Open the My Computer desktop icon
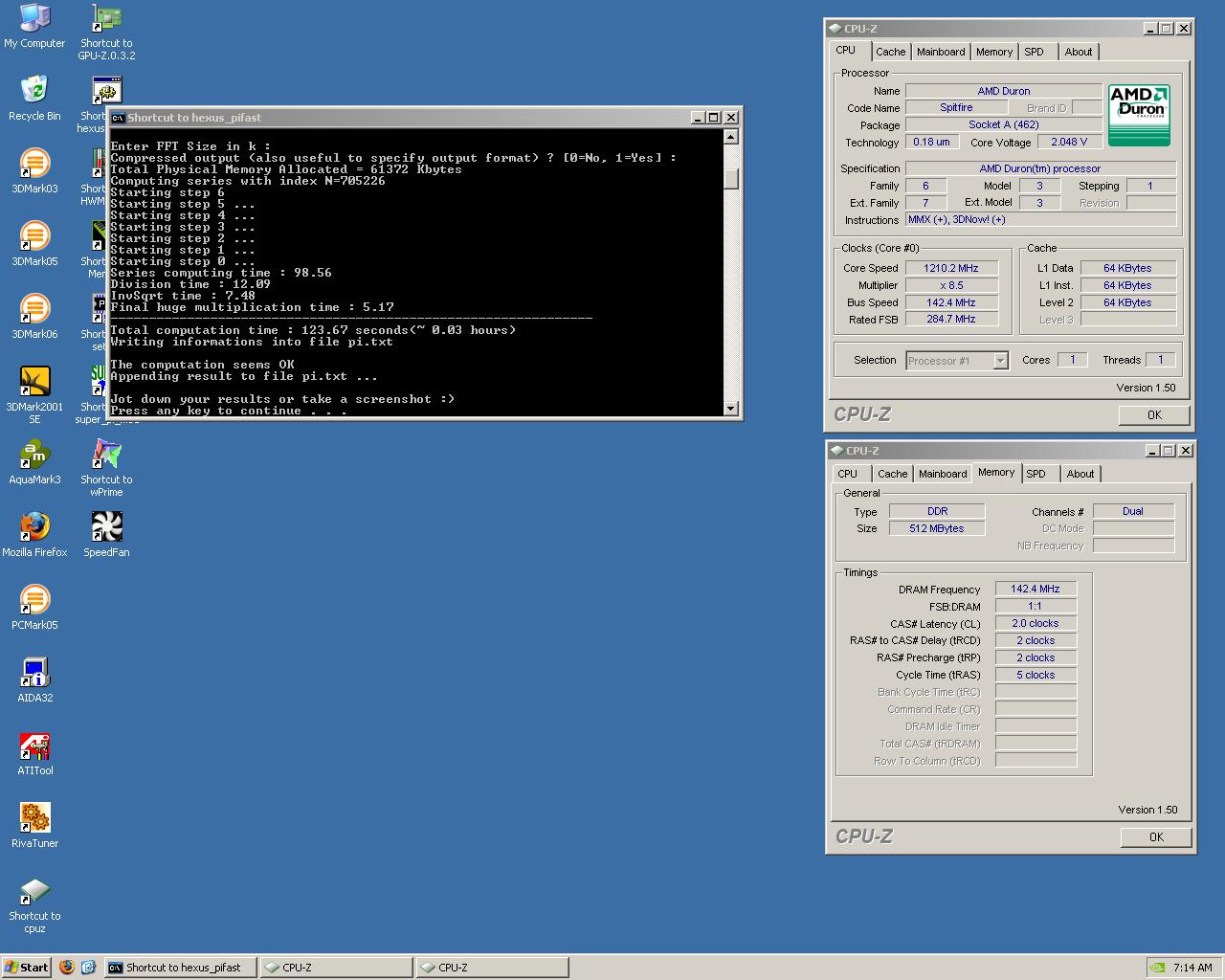This screenshot has height=980, width=1225. point(34,26)
